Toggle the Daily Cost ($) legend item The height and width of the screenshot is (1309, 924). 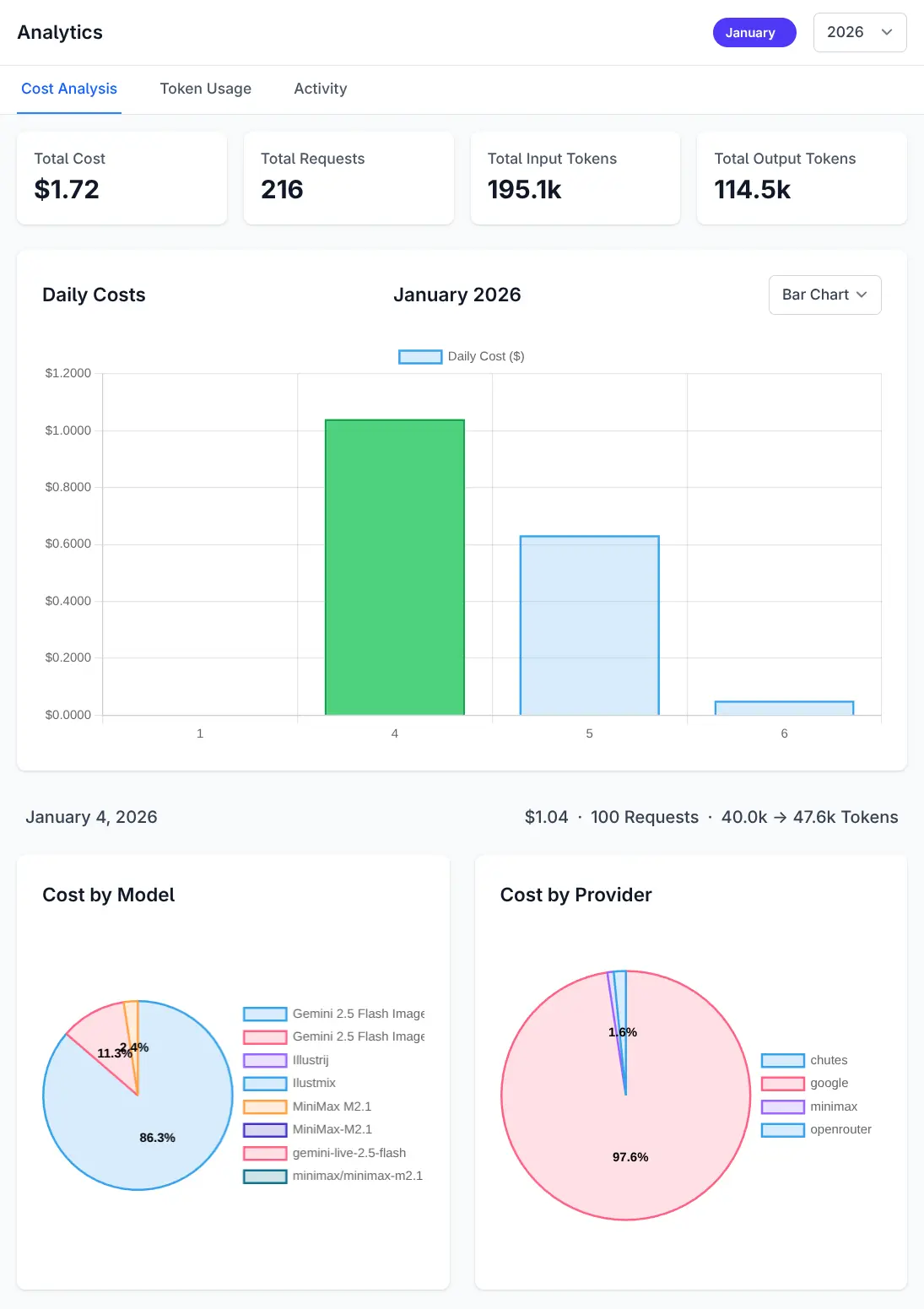[462, 356]
